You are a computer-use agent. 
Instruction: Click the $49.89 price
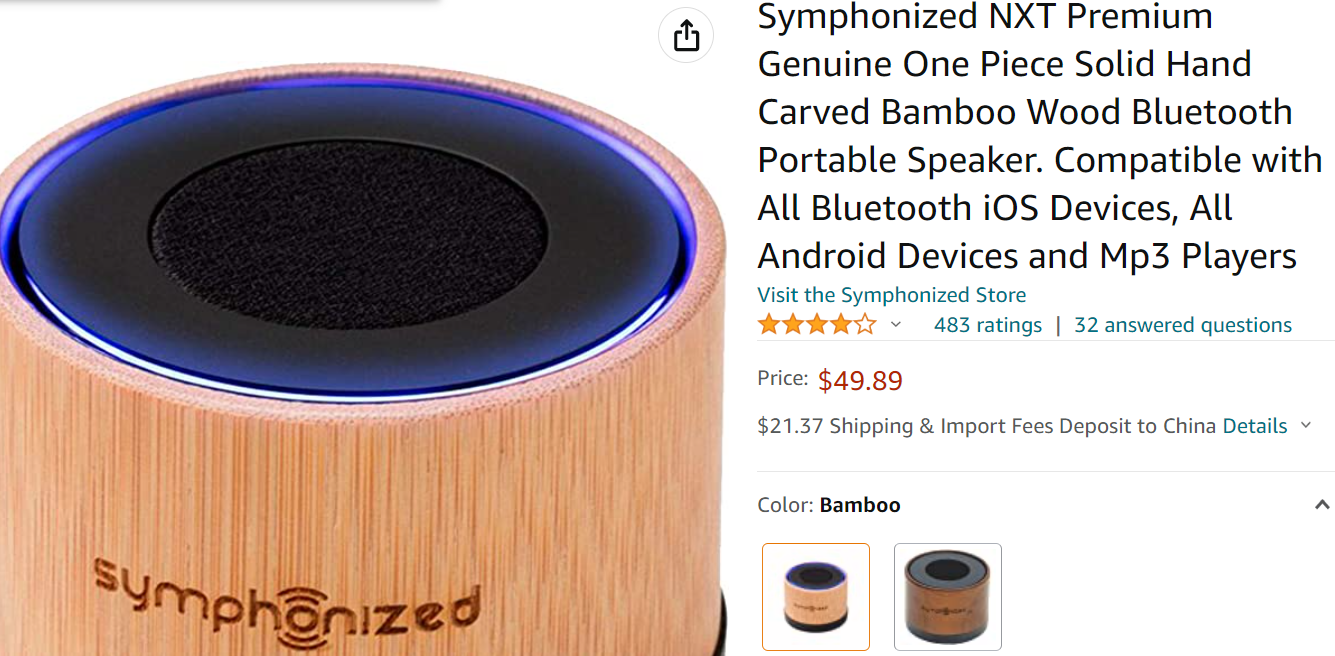pyautogui.click(x=860, y=381)
